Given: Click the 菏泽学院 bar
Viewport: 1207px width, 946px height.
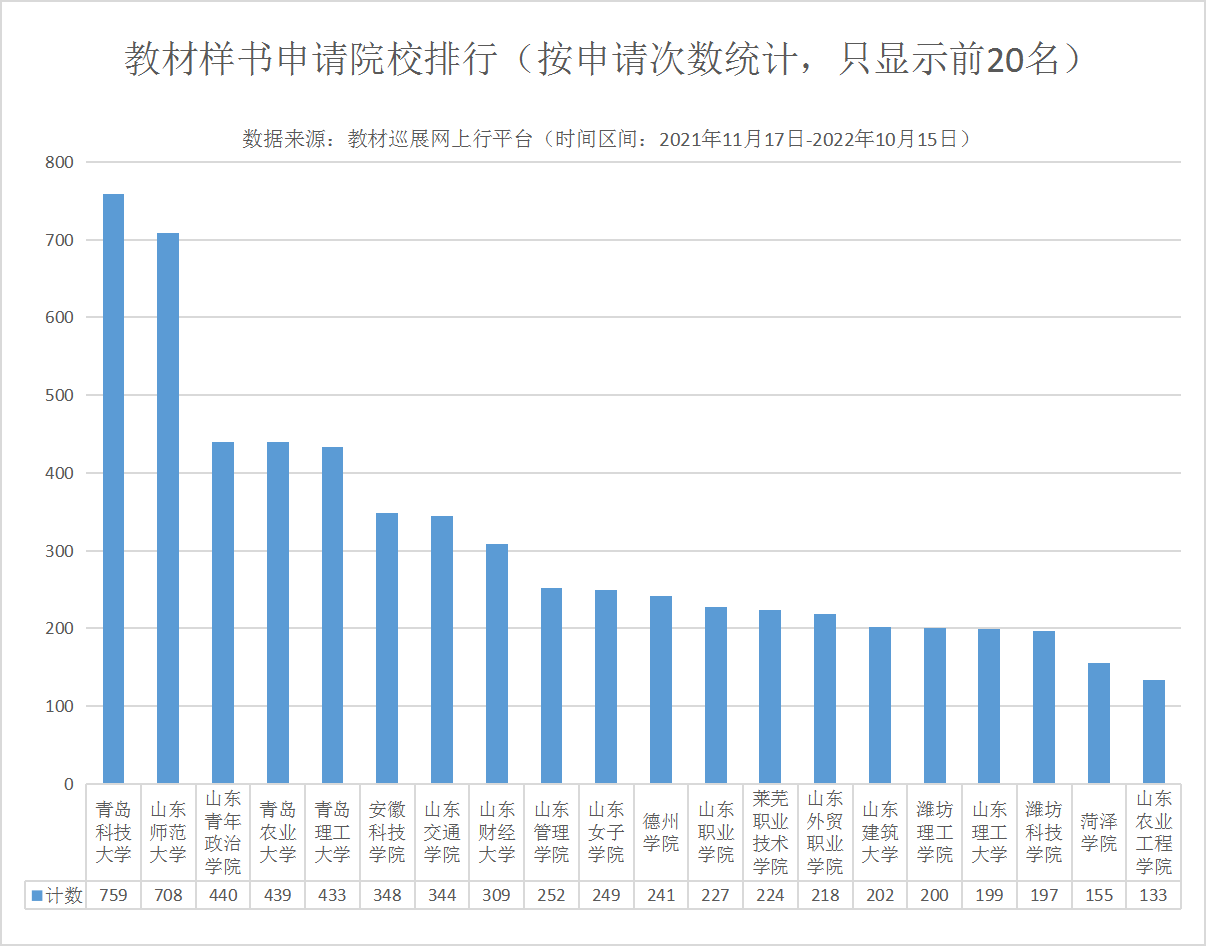Looking at the screenshot, I should (1098, 723).
